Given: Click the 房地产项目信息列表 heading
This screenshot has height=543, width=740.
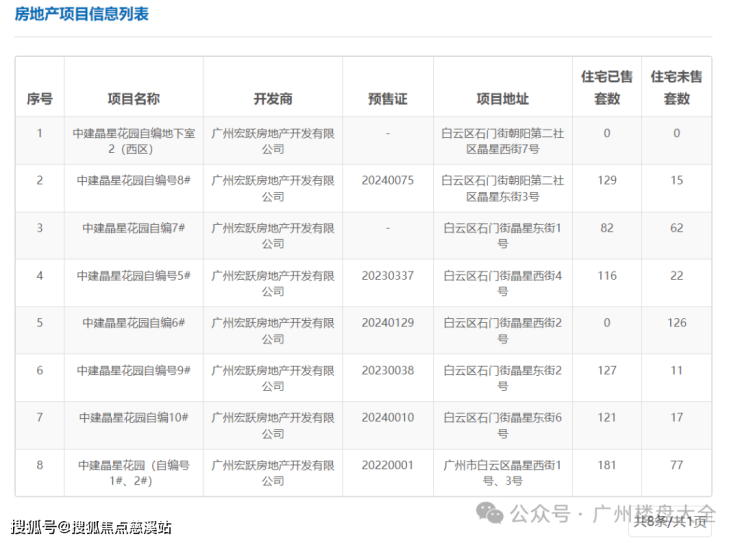Looking at the screenshot, I should 82,15.
